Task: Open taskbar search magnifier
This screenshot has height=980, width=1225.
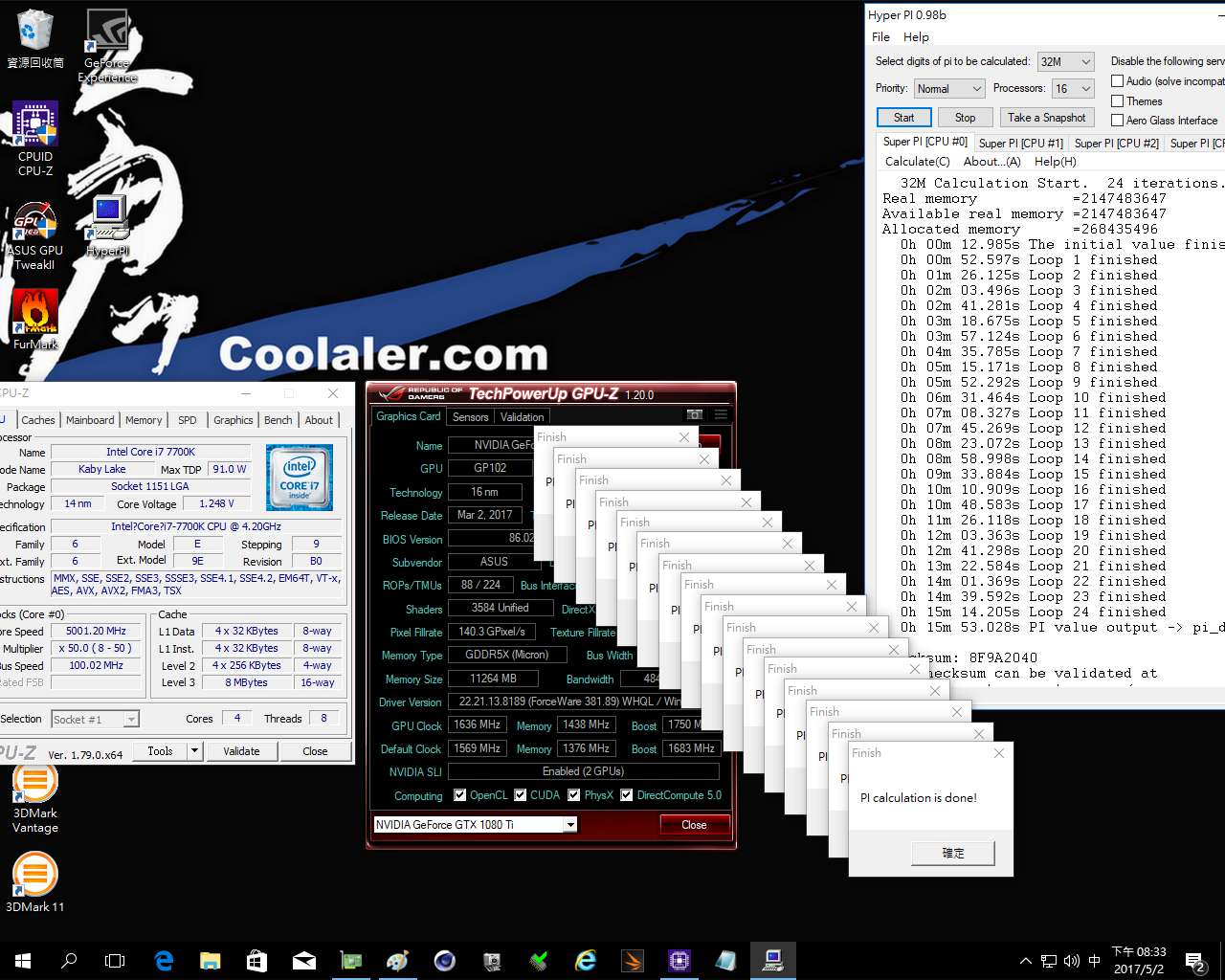Action: click(x=69, y=961)
